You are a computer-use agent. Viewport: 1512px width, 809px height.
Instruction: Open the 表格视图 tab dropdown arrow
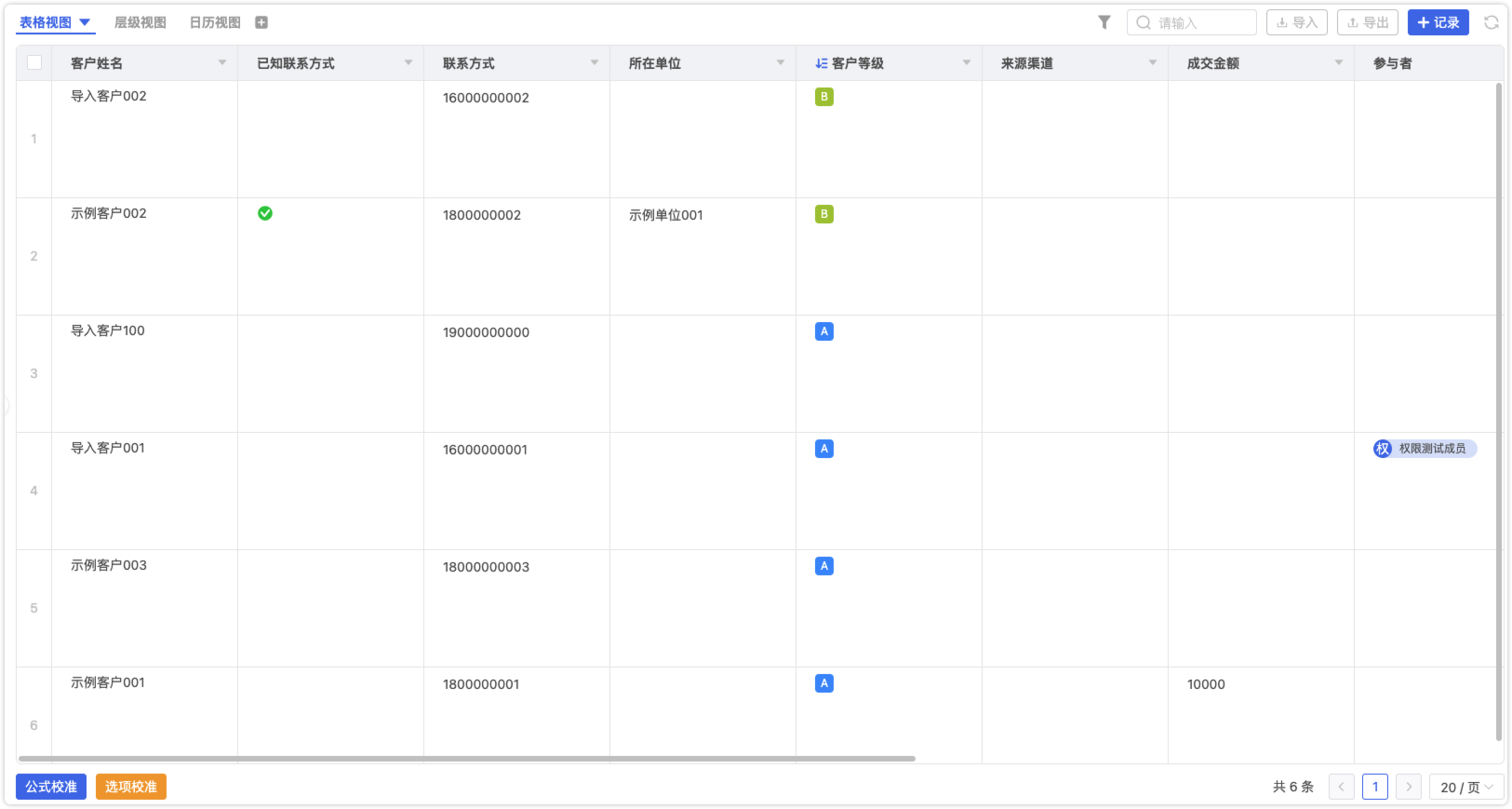[85, 22]
